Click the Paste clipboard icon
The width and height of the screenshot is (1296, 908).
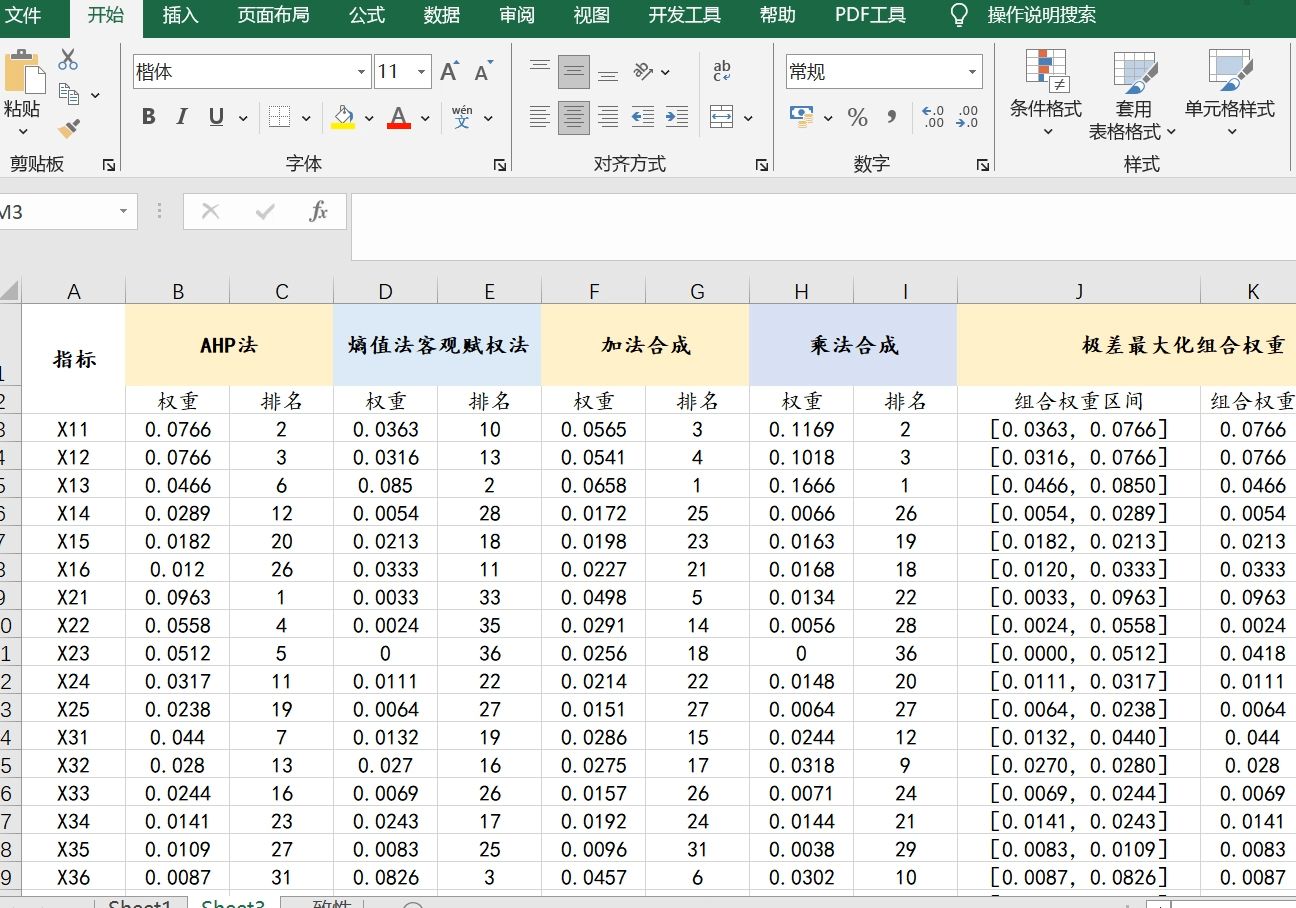(24, 73)
